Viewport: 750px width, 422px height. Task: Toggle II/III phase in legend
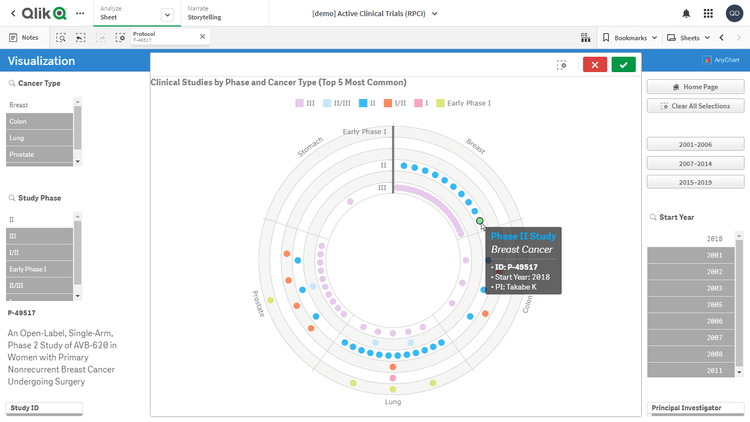337,103
